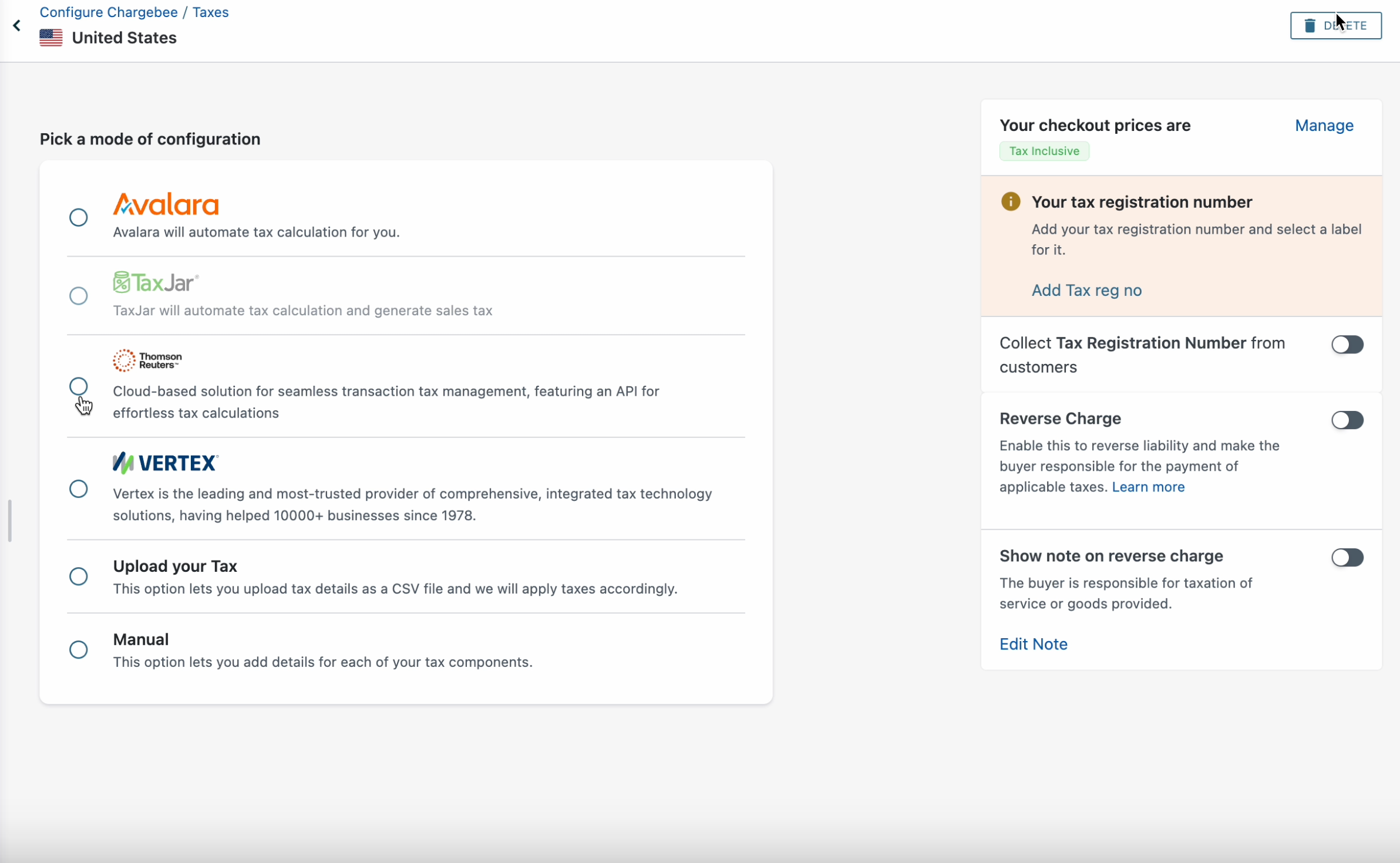Enable Show note on reverse charge
1400x863 pixels.
[x=1347, y=558]
